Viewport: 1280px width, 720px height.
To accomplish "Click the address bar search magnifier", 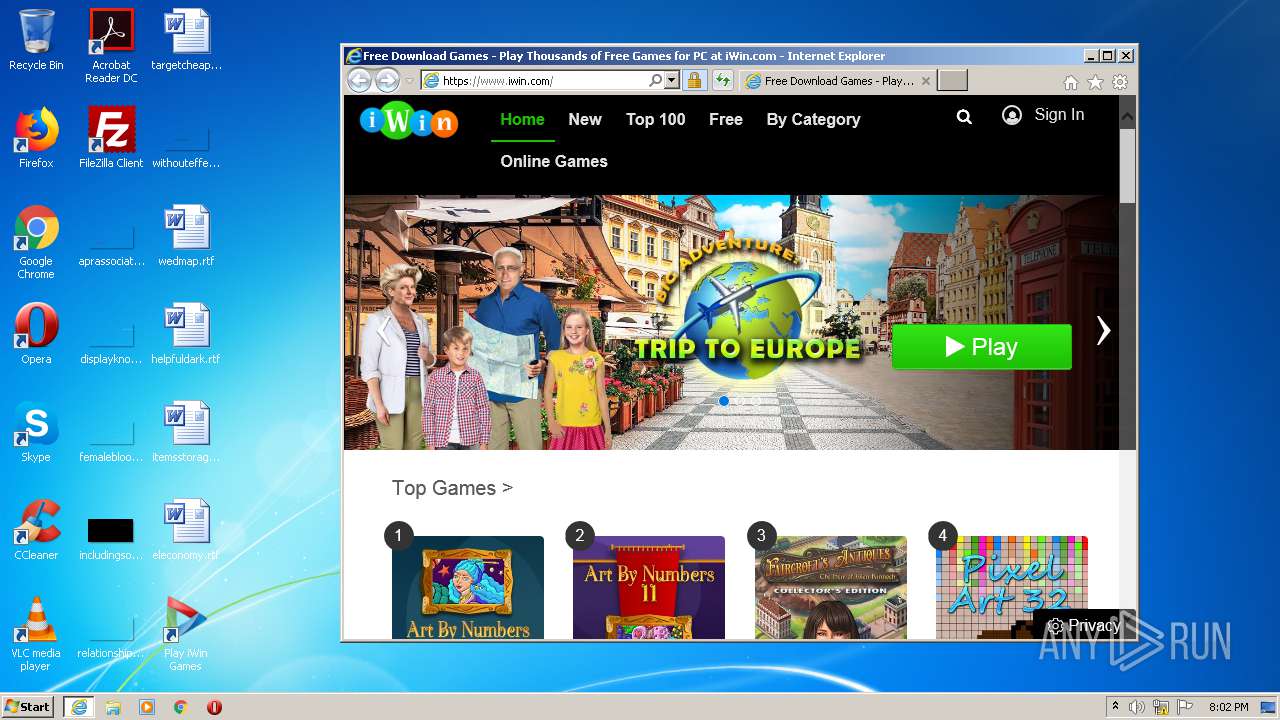I will (656, 81).
